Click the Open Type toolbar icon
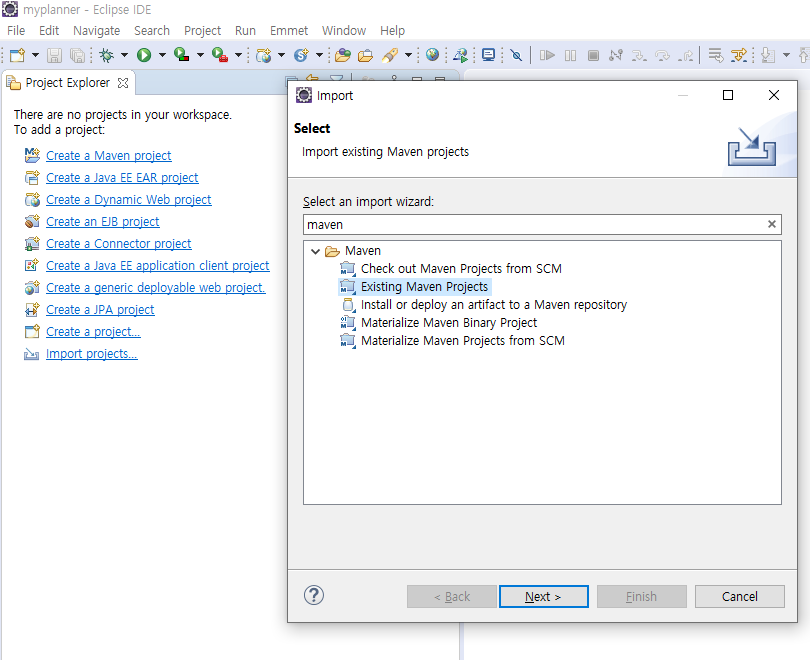The image size is (810, 660). (342, 55)
